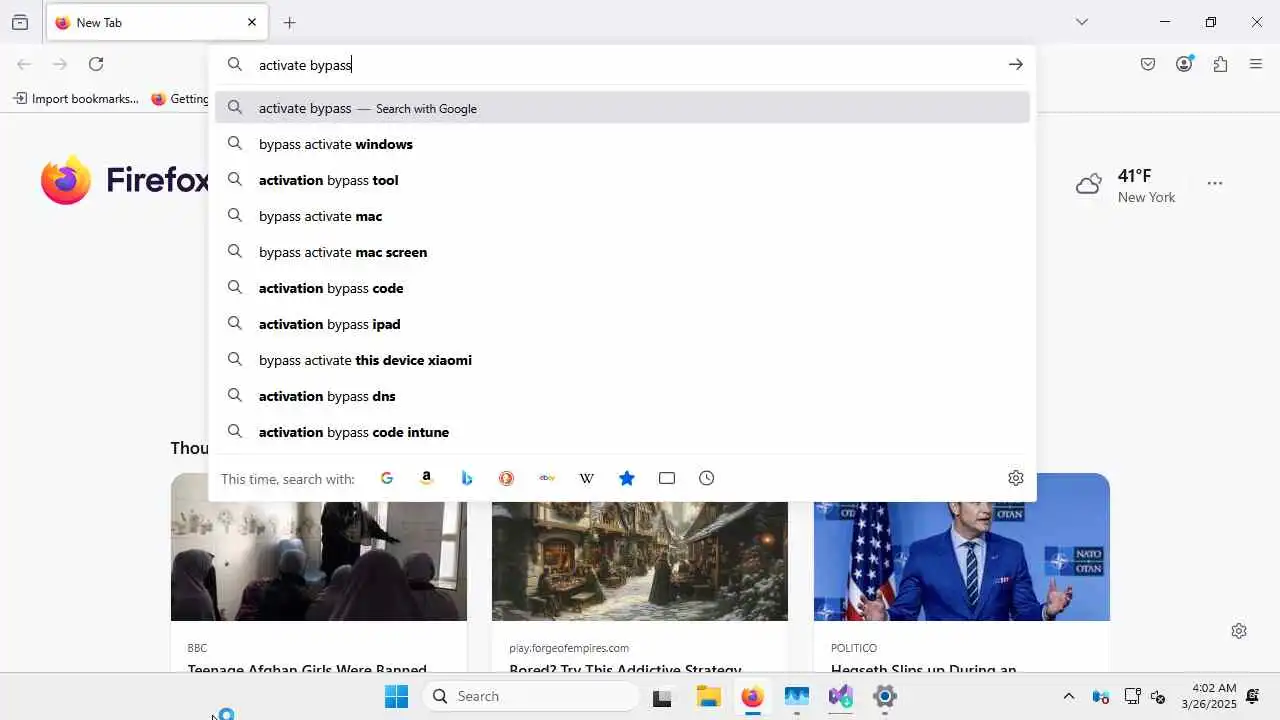
Task: Open search settings gear in dropdown
Action: (1016, 478)
